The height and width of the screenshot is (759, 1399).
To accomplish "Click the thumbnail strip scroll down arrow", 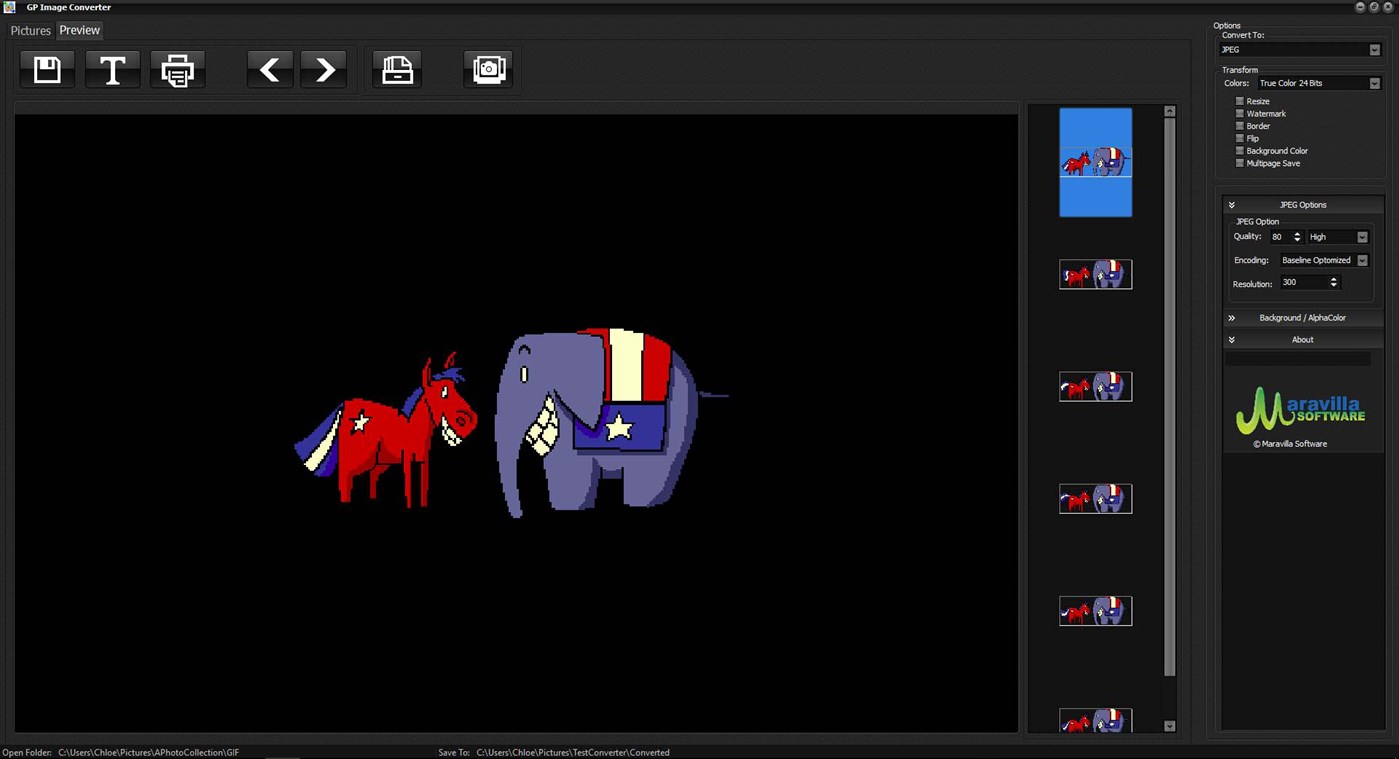I will tap(1169, 727).
